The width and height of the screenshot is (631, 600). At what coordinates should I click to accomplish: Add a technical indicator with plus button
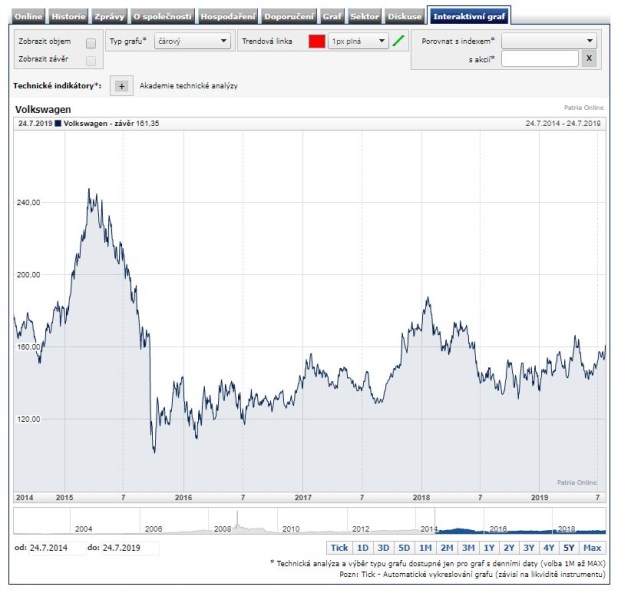[121, 86]
